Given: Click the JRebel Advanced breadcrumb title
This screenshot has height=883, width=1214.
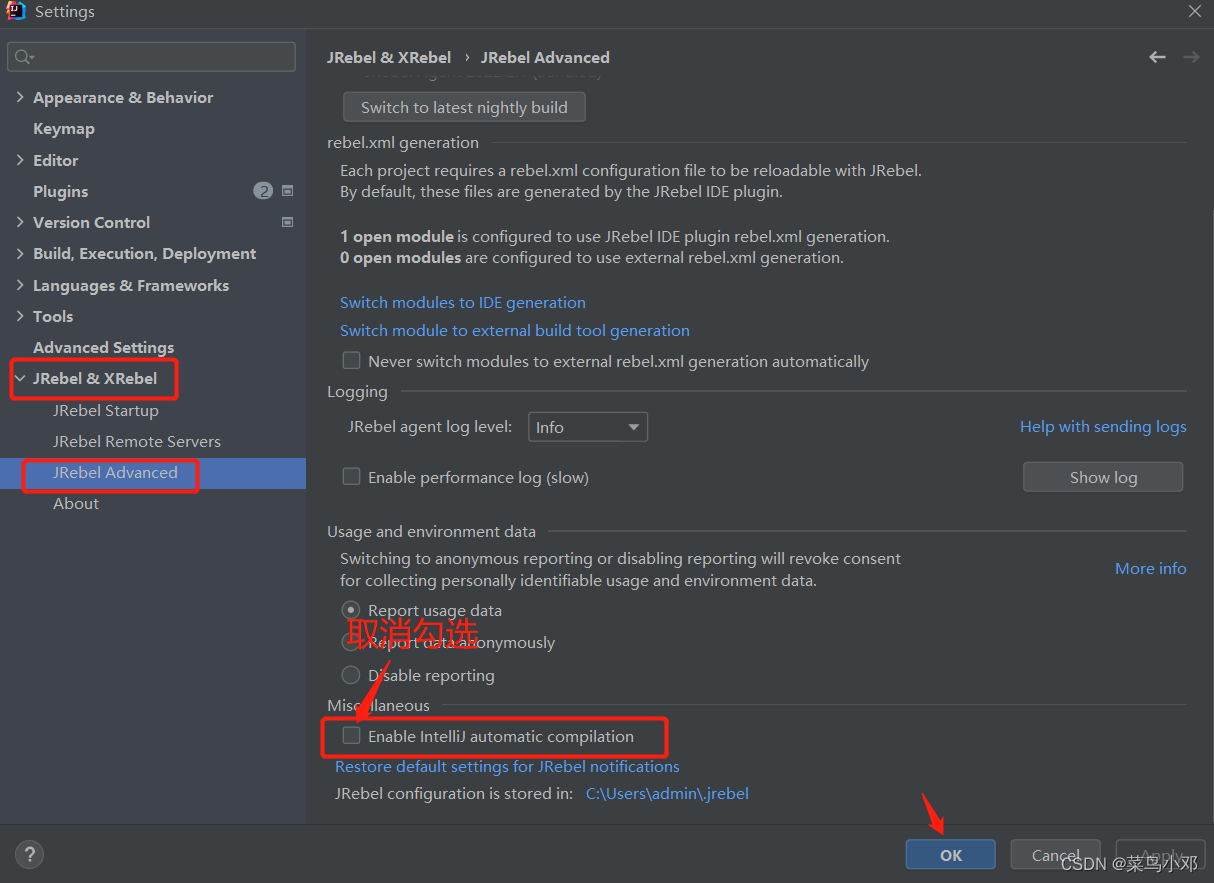Looking at the screenshot, I should click(545, 57).
